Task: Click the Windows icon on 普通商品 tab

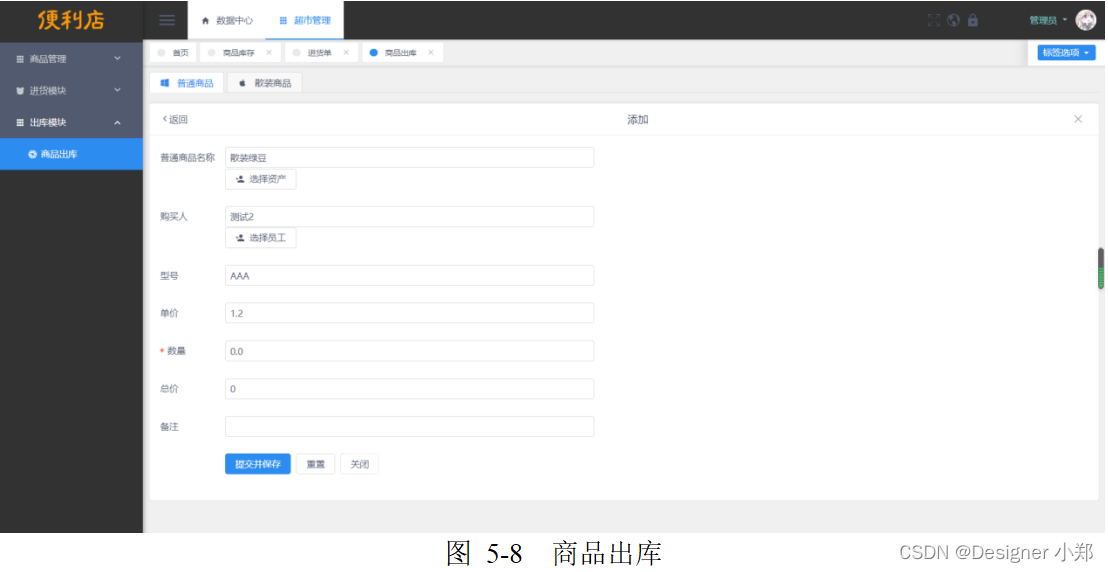Action: (x=165, y=83)
